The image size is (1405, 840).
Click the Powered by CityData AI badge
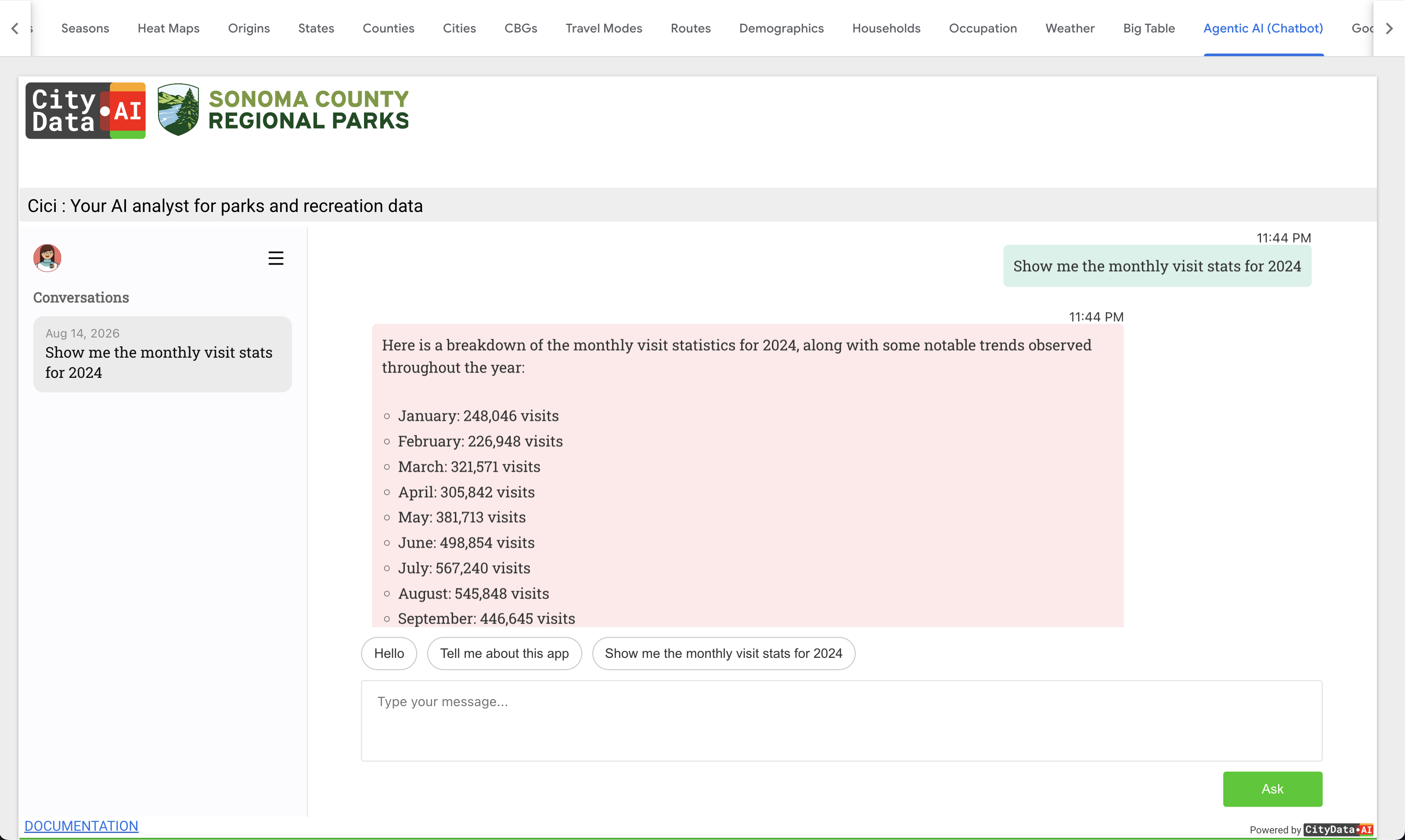[x=1311, y=830]
